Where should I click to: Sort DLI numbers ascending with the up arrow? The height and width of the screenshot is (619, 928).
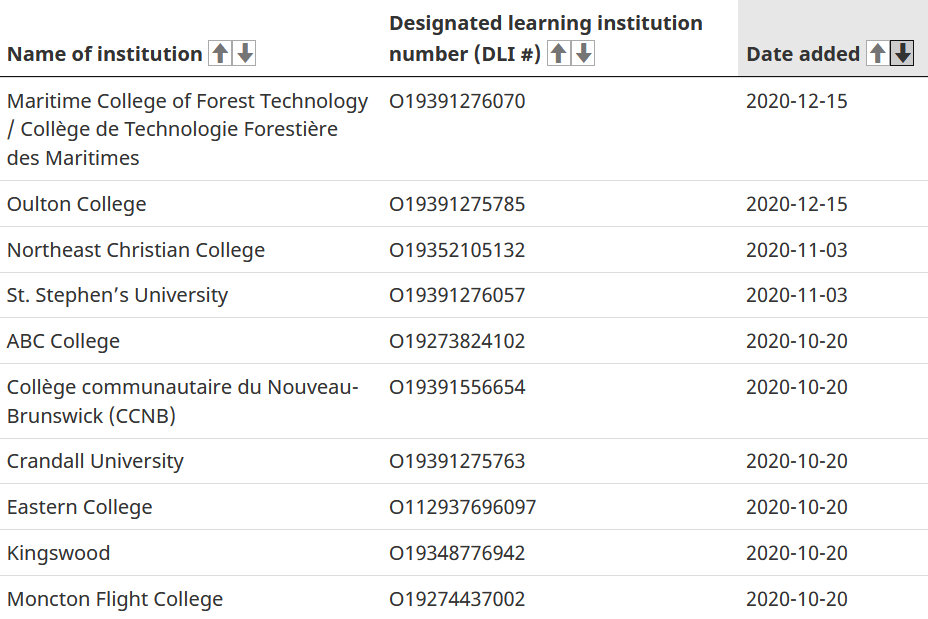click(x=559, y=54)
